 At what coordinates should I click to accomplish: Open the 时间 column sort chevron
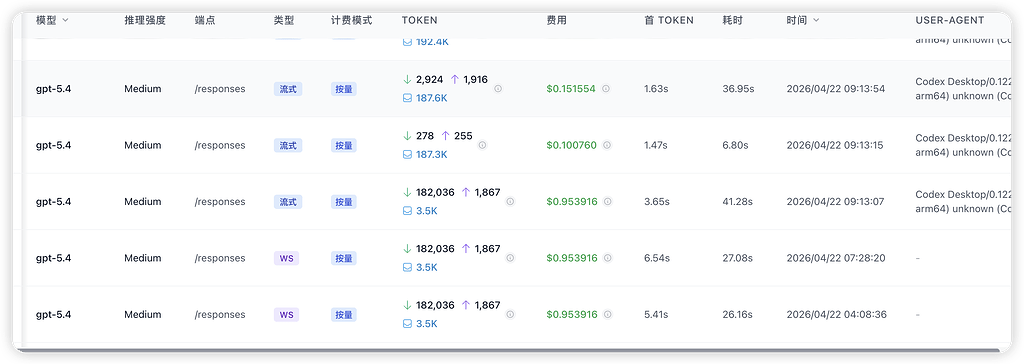coord(816,20)
